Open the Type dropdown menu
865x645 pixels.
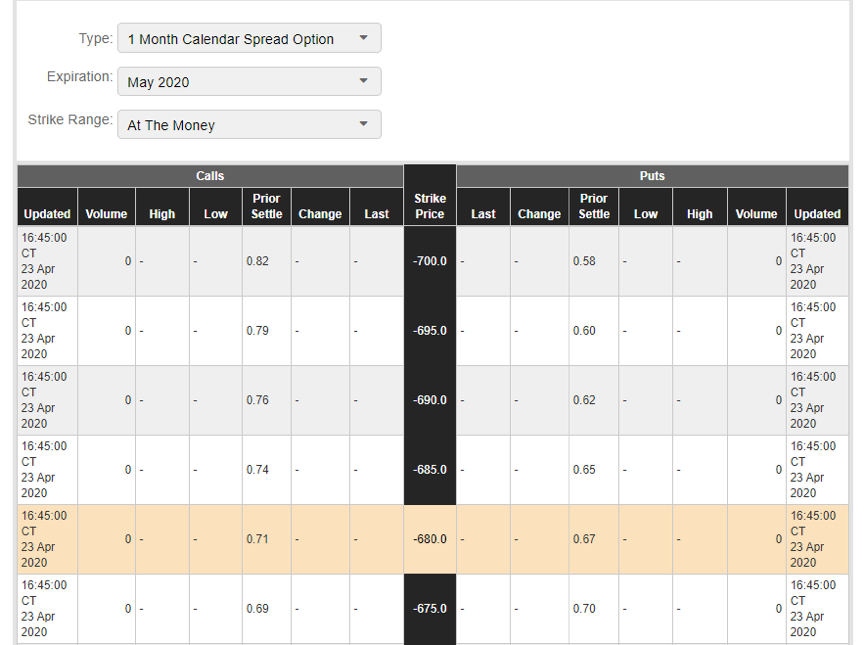[249, 38]
